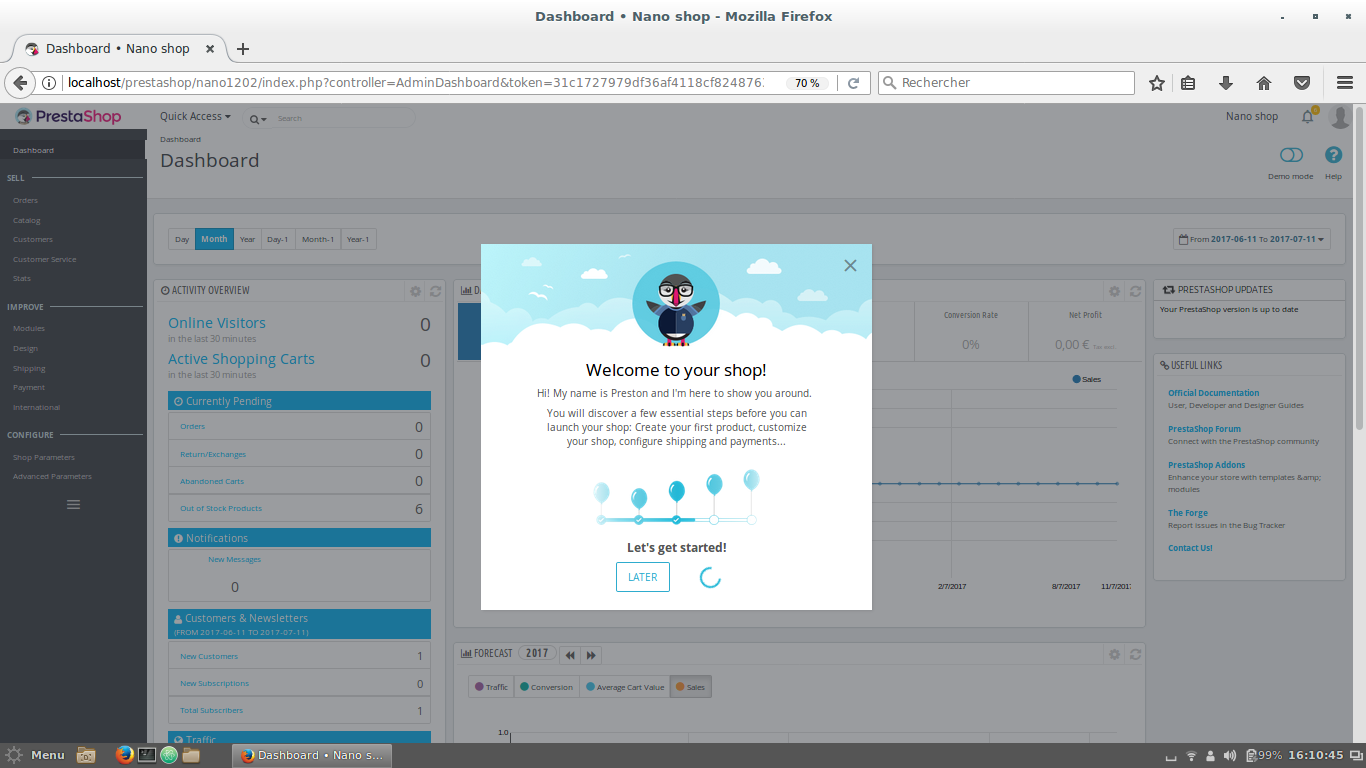Open Forecast panel settings gear
1366x768 pixels.
coord(1115,654)
